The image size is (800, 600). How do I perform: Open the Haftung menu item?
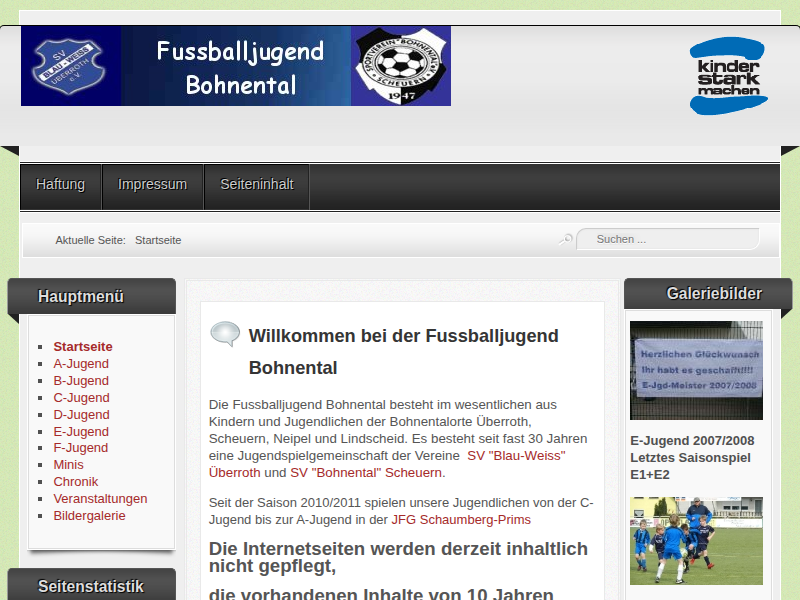[x=61, y=185]
